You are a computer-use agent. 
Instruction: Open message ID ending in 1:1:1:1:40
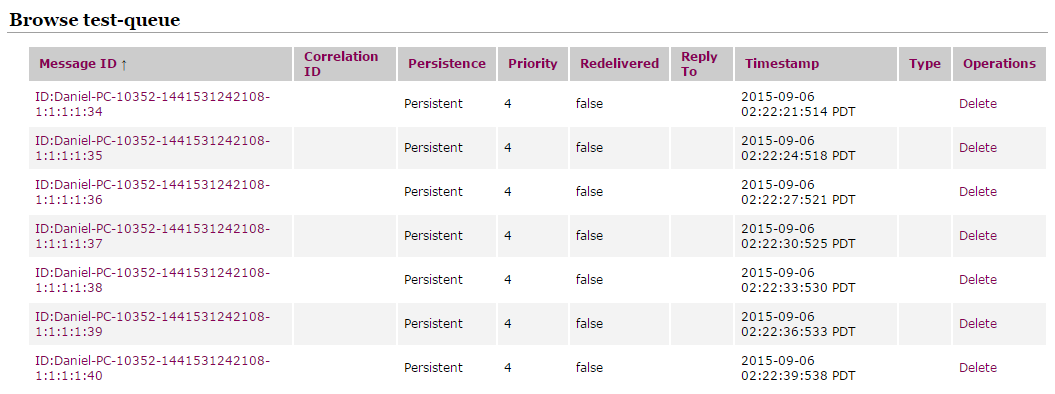point(152,368)
